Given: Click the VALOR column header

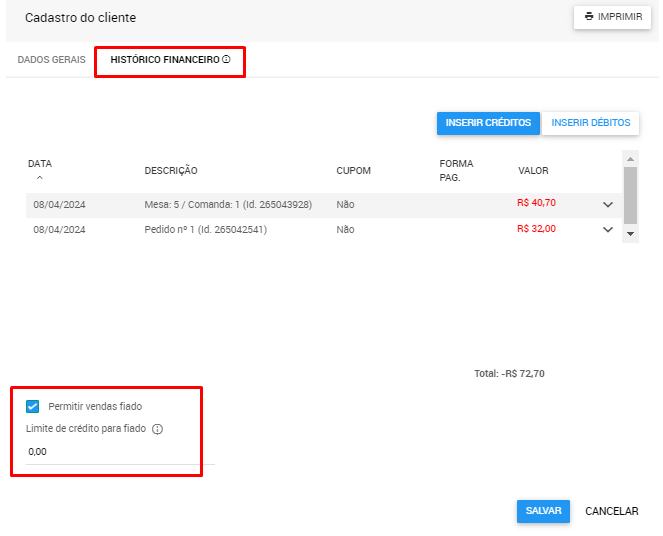Looking at the screenshot, I should [x=533, y=171].
